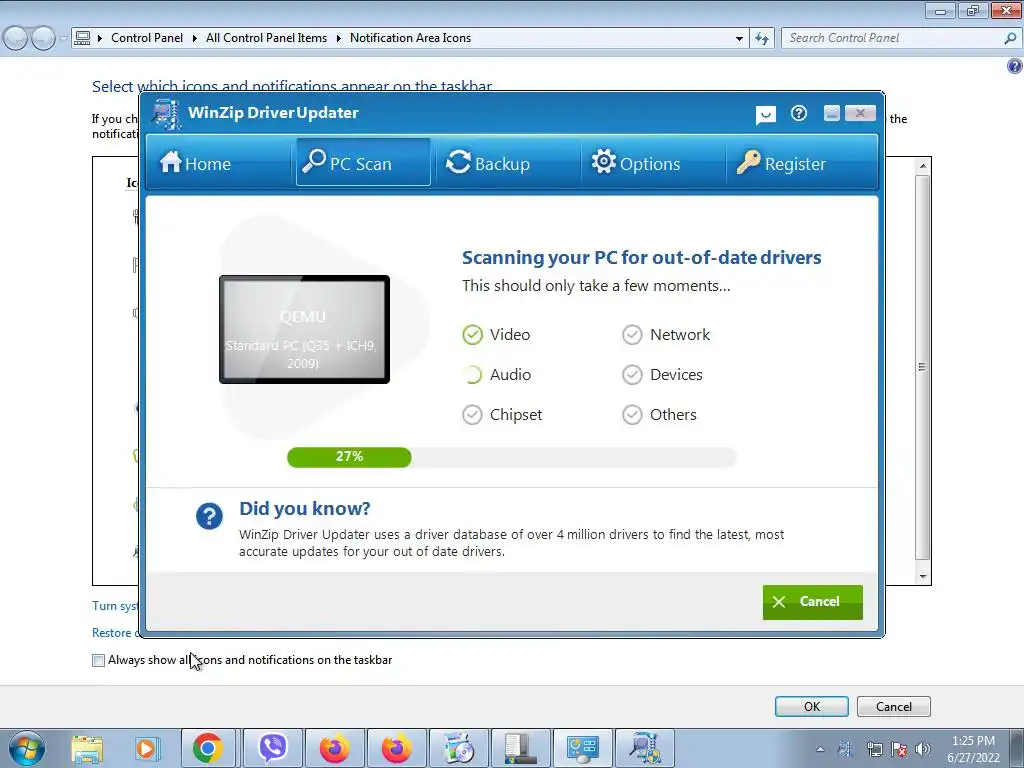
Task: Click the feedback smiley icon in title bar
Action: pos(765,115)
